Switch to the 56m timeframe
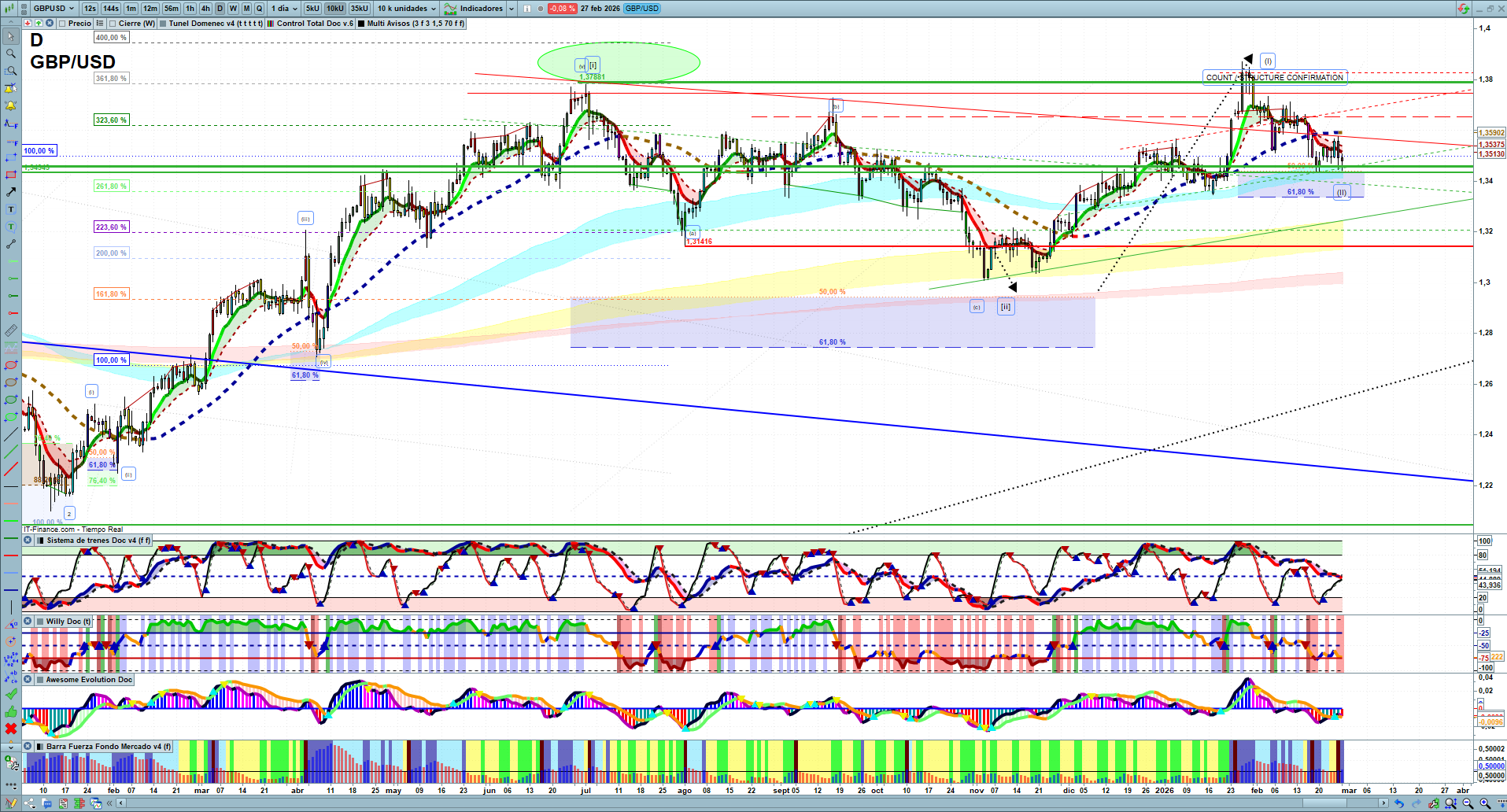The image size is (1507, 812). (x=172, y=8)
